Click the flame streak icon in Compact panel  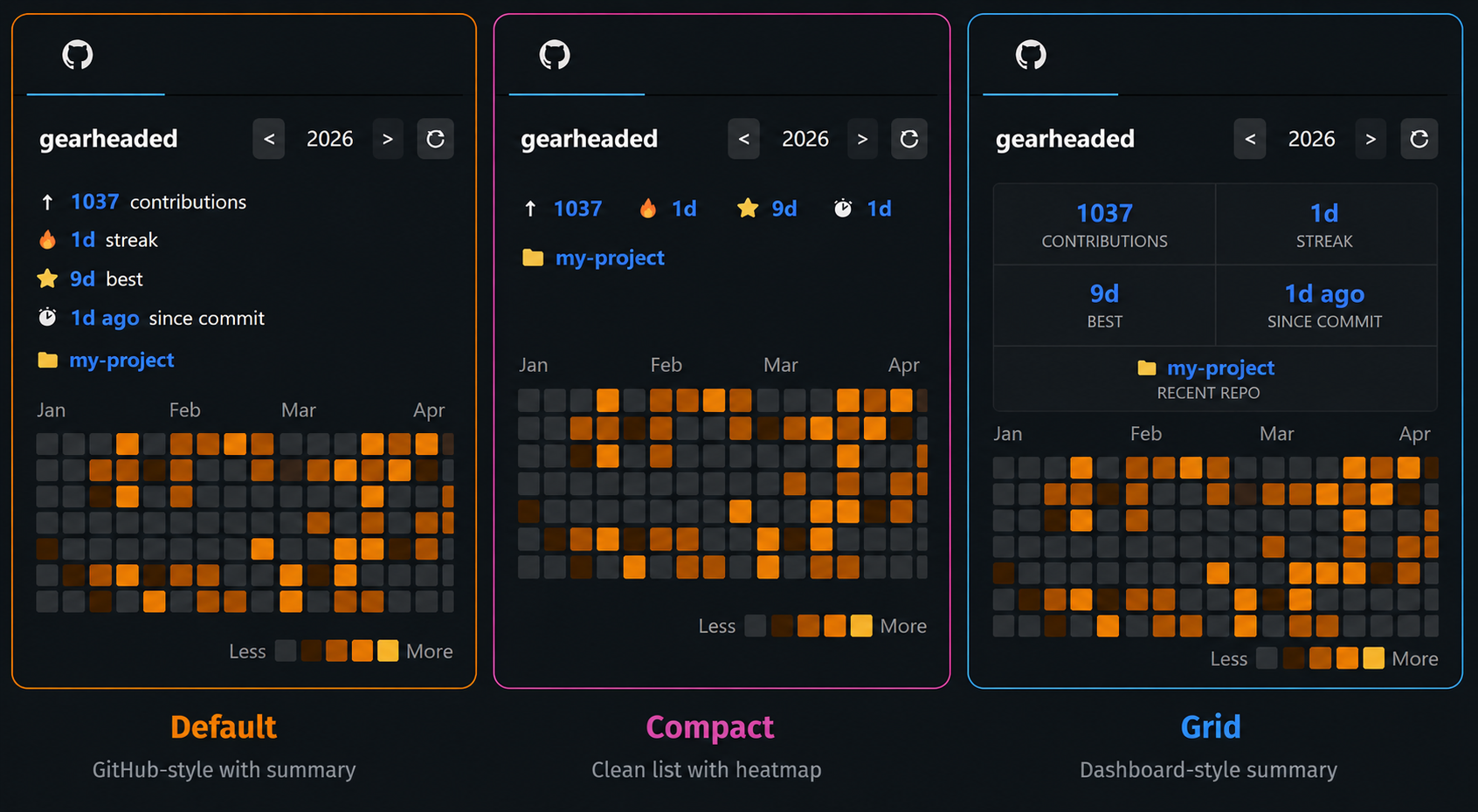point(648,208)
